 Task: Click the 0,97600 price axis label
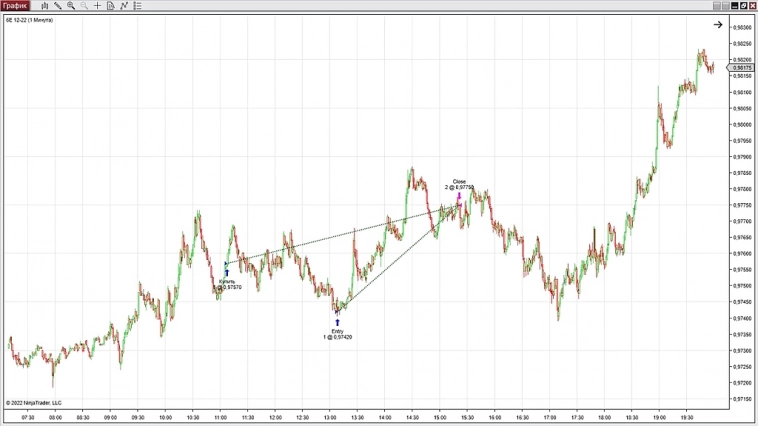(x=742, y=254)
